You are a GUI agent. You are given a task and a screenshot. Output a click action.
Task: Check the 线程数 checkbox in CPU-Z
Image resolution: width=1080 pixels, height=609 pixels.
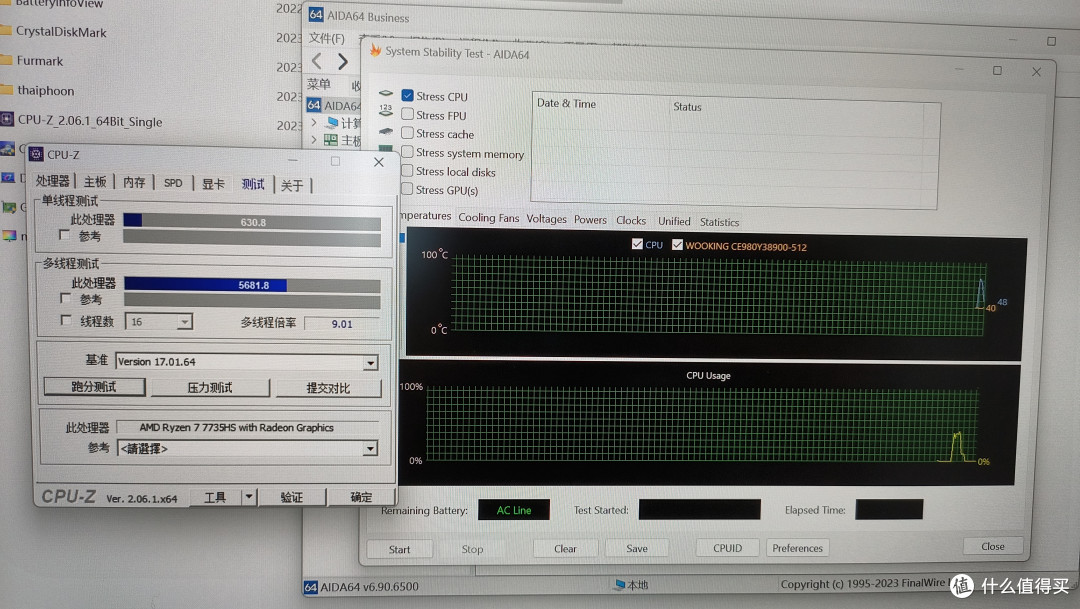click(x=66, y=320)
